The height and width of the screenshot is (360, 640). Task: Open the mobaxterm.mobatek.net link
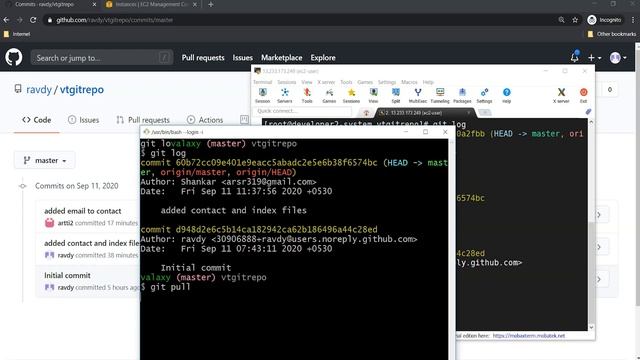coord(529,336)
